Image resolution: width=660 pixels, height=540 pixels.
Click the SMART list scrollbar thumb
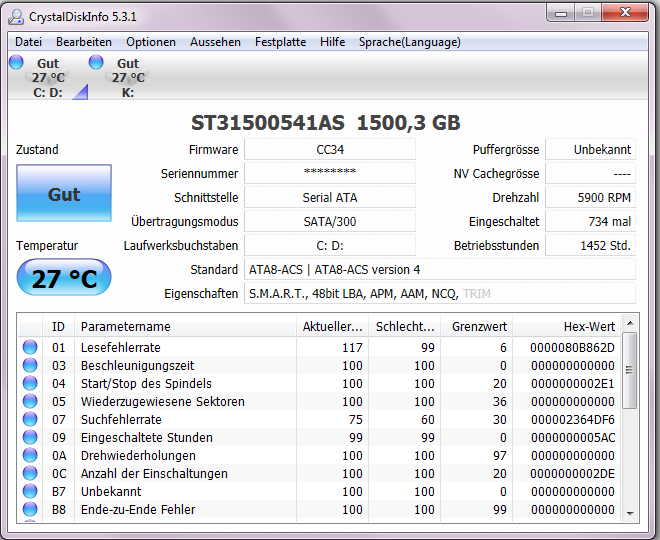[x=630, y=370]
